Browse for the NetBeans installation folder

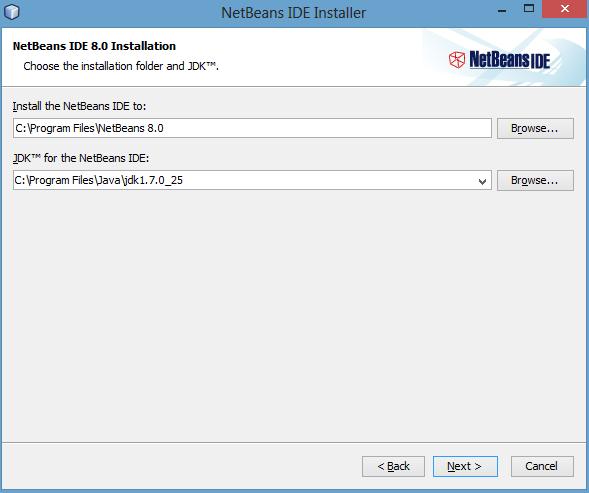[x=535, y=129]
